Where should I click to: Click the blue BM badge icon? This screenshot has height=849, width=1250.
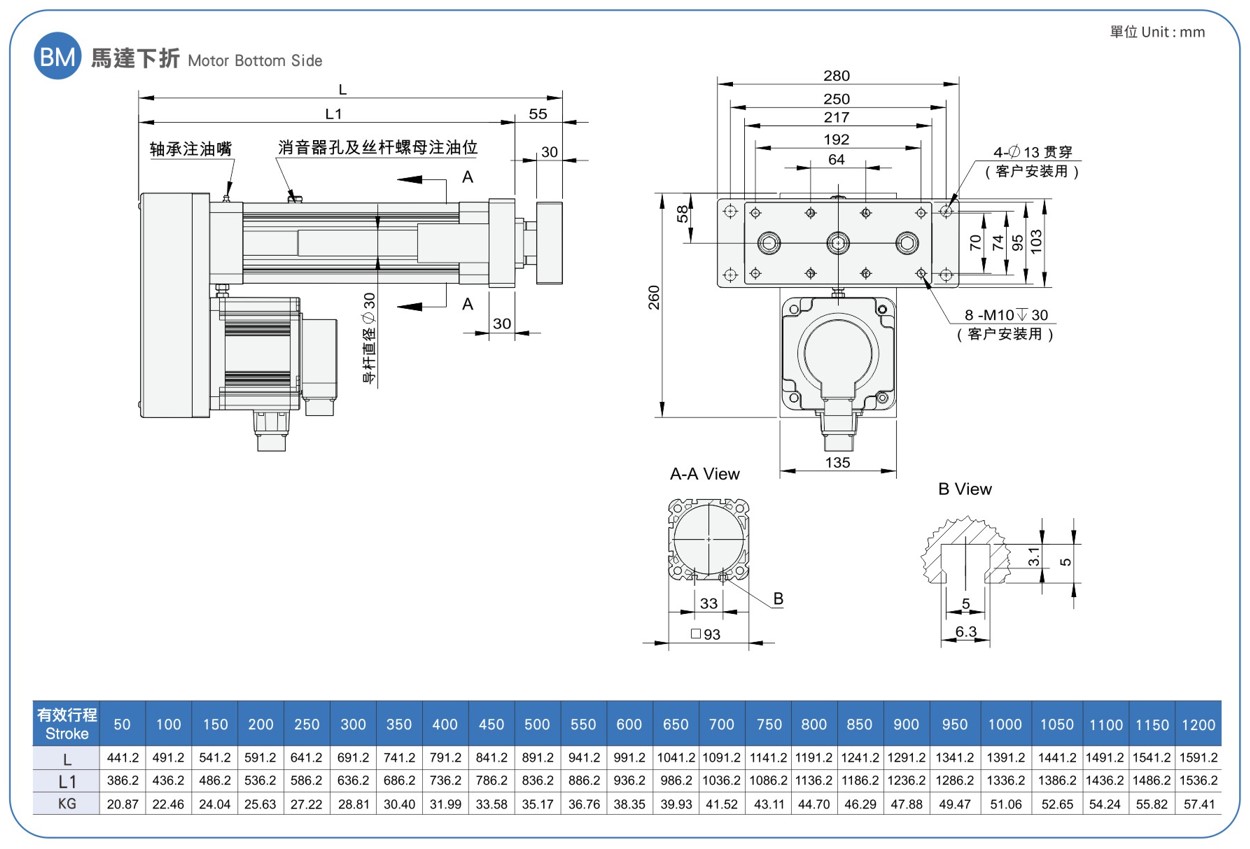[57, 58]
